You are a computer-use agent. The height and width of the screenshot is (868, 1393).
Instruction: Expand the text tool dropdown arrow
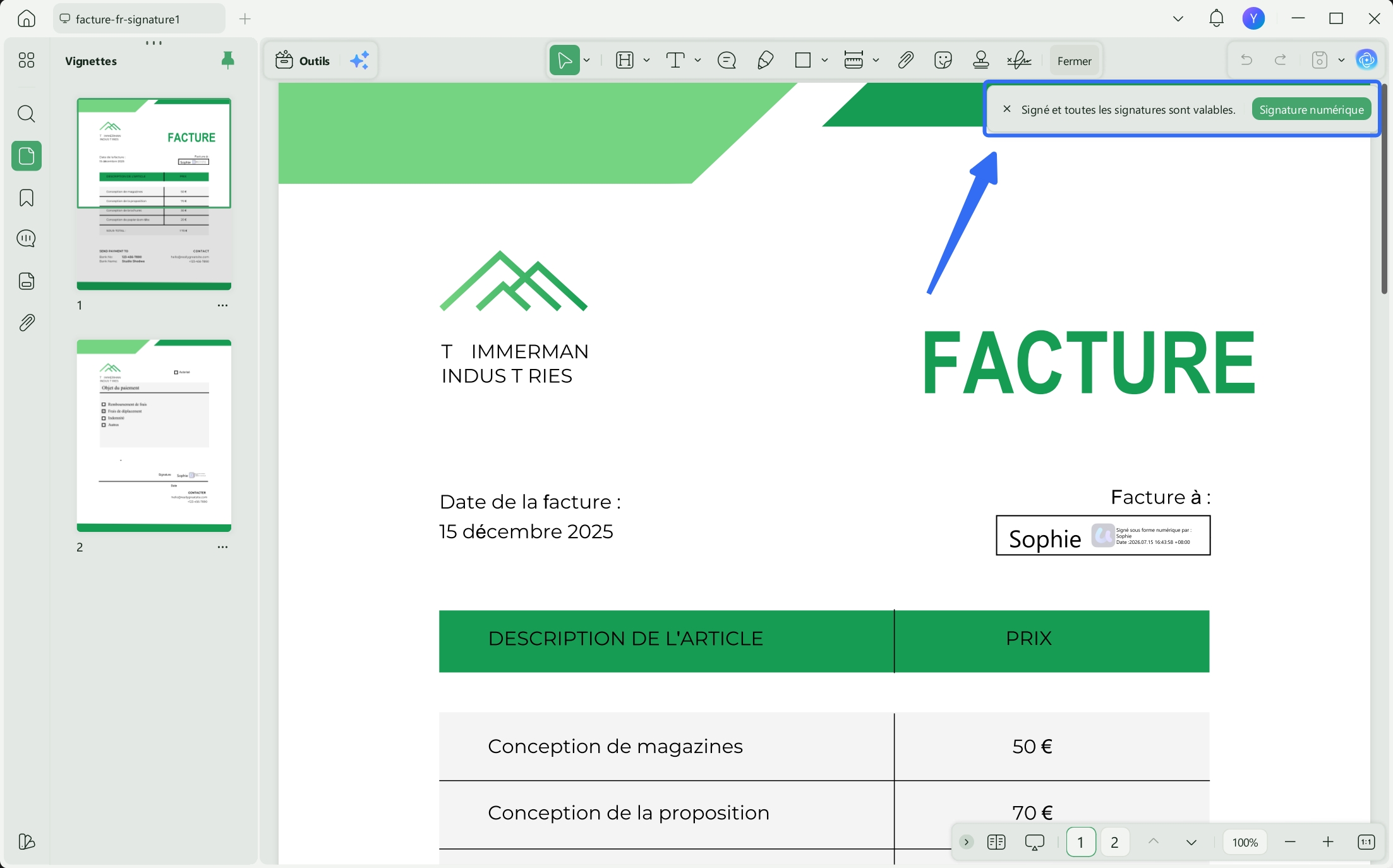(x=698, y=61)
